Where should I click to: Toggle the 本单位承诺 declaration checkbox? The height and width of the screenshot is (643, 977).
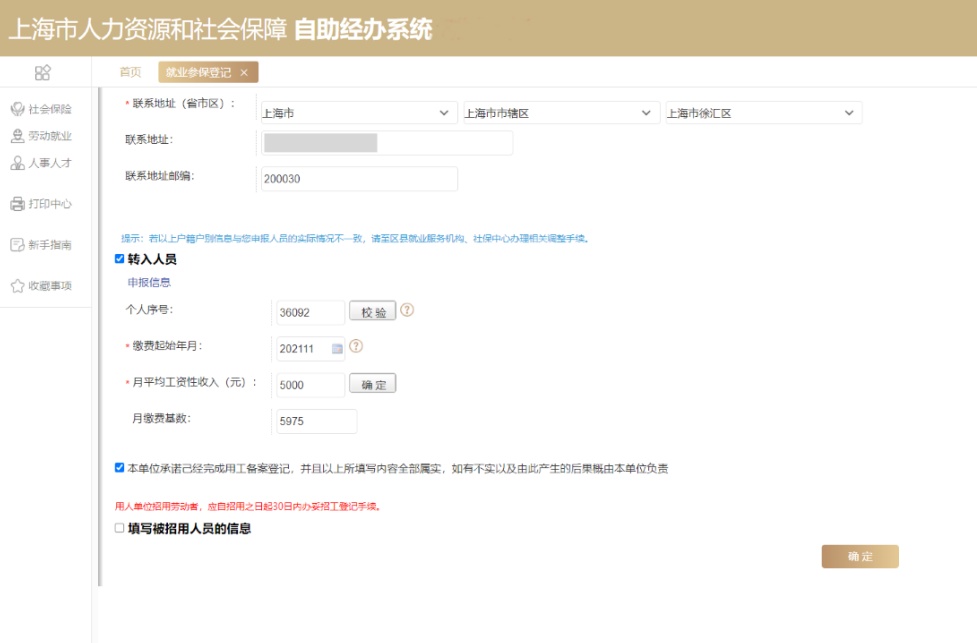tap(120, 467)
